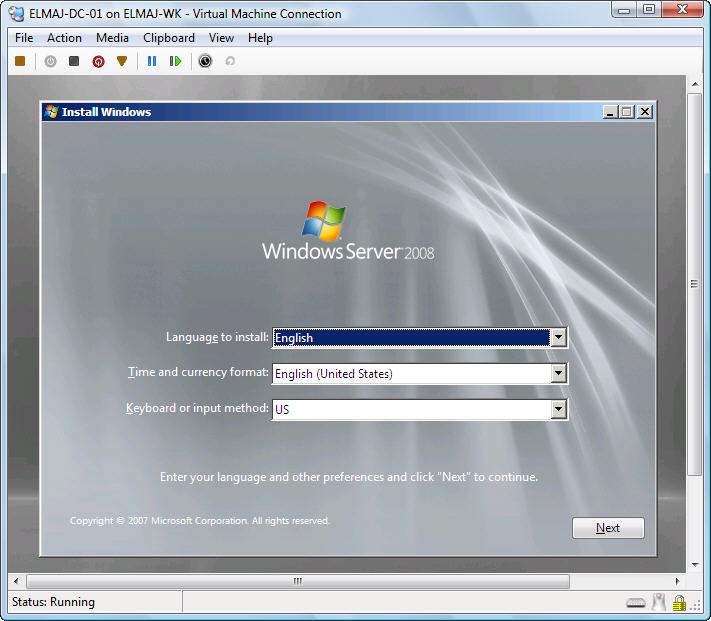Click the orange Save state toolbar icon

coord(122,61)
